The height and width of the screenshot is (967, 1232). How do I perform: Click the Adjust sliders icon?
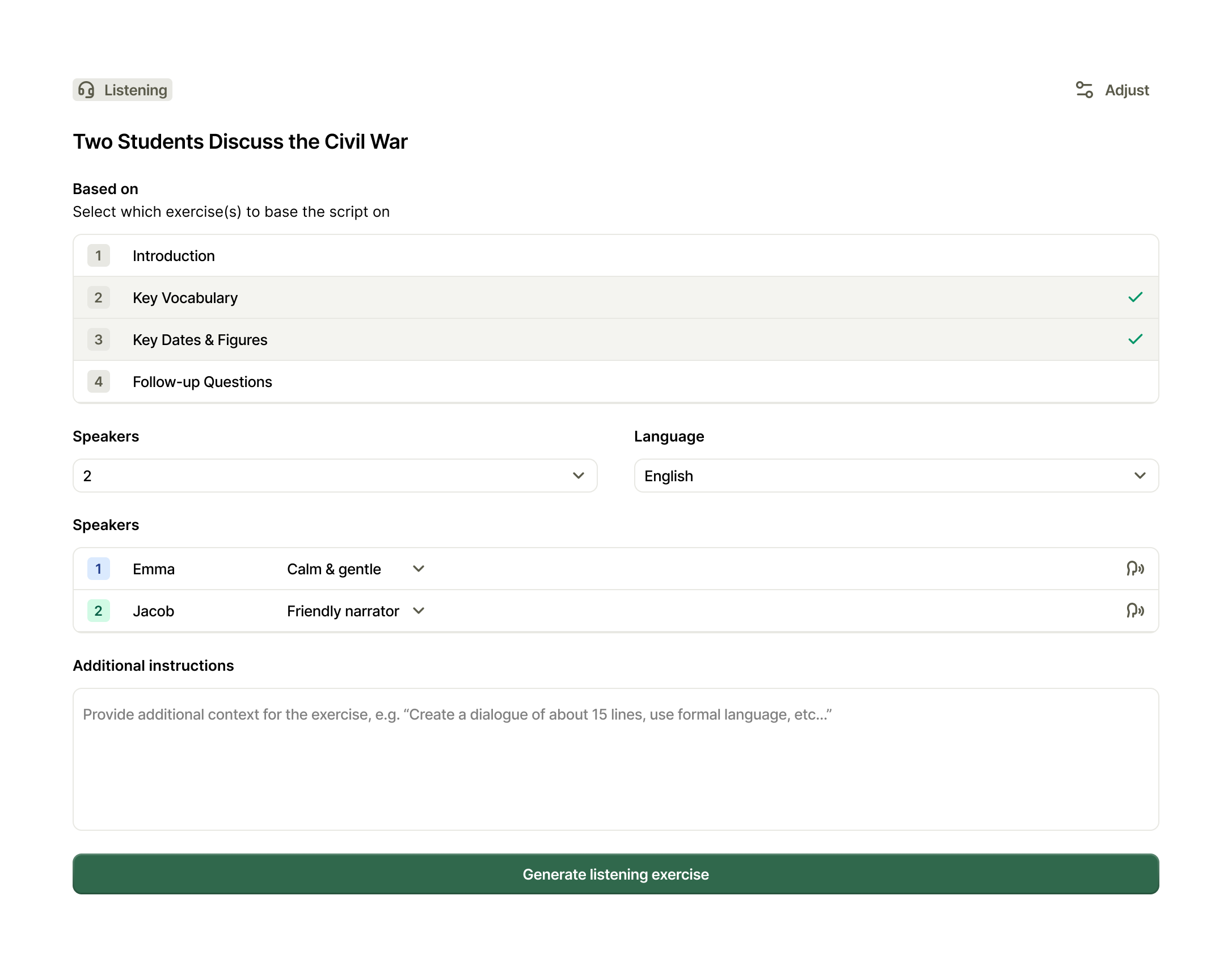1084,90
